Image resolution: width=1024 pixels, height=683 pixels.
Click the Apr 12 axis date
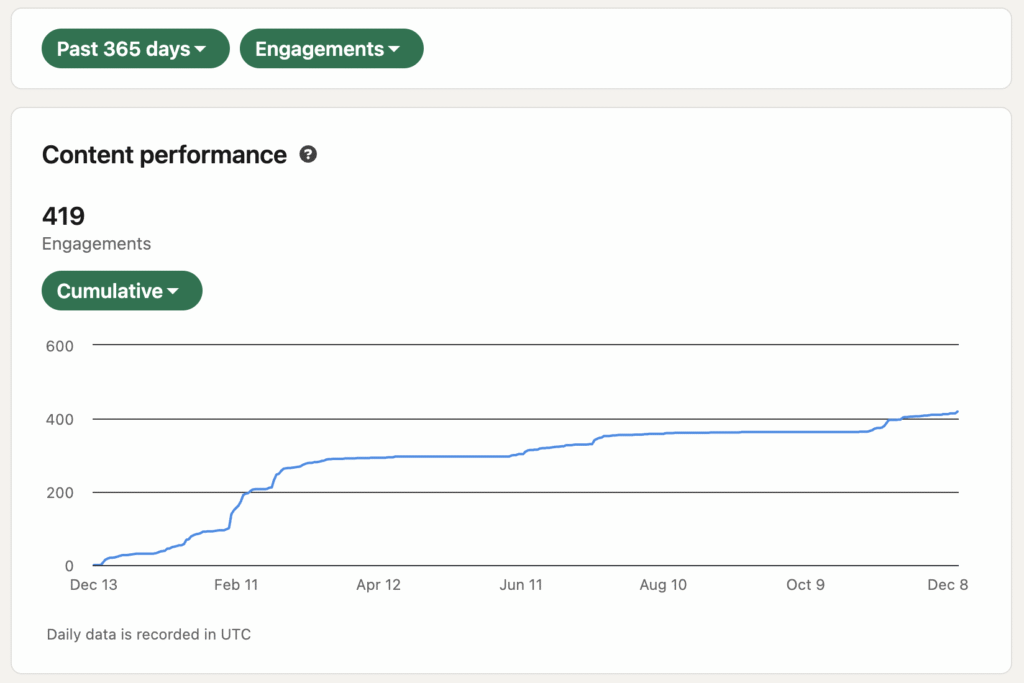(x=378, y=585)
